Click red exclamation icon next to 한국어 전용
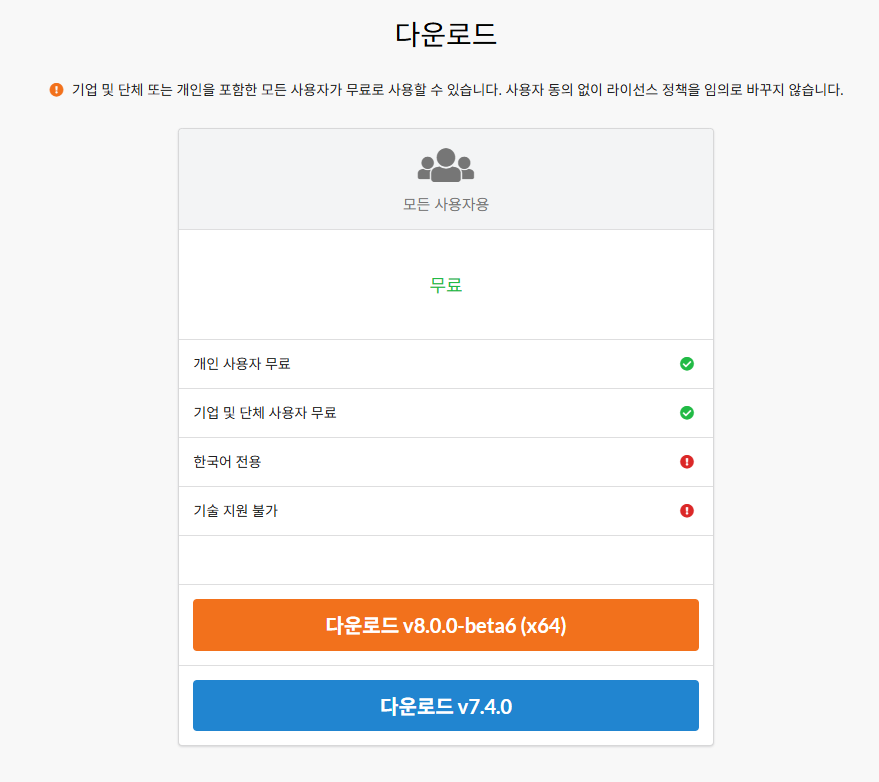Viewport: 879px width, 782px height. (687, 462)
